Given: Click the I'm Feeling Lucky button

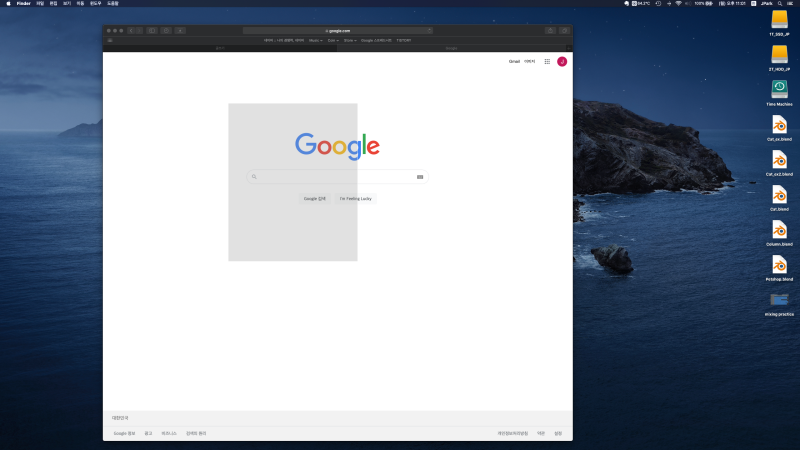Looking at the screenshot, I should tap(356, 198).
